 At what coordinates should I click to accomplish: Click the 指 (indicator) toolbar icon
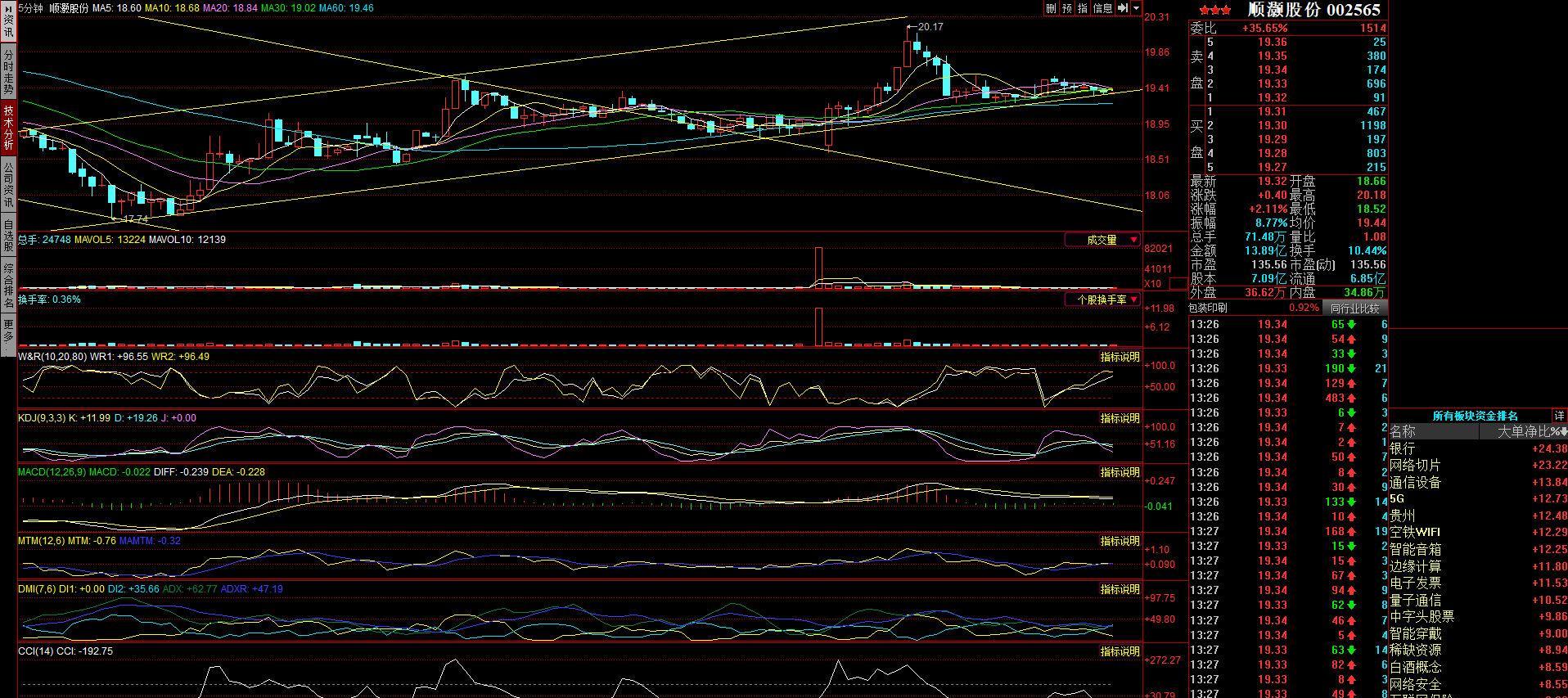(1083, 8)
